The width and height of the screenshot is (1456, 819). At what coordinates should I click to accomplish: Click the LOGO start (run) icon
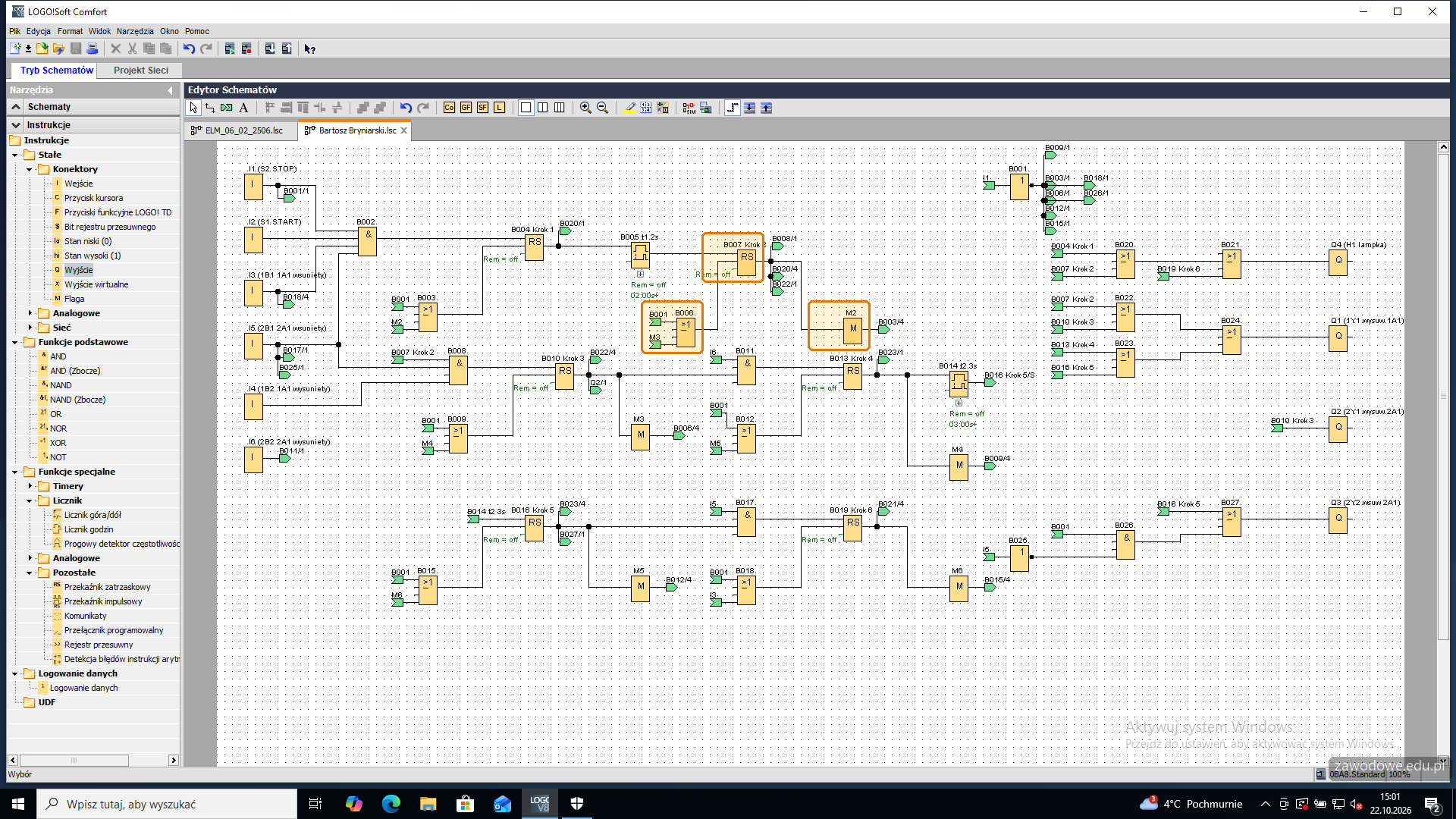(x=230, y=49)
